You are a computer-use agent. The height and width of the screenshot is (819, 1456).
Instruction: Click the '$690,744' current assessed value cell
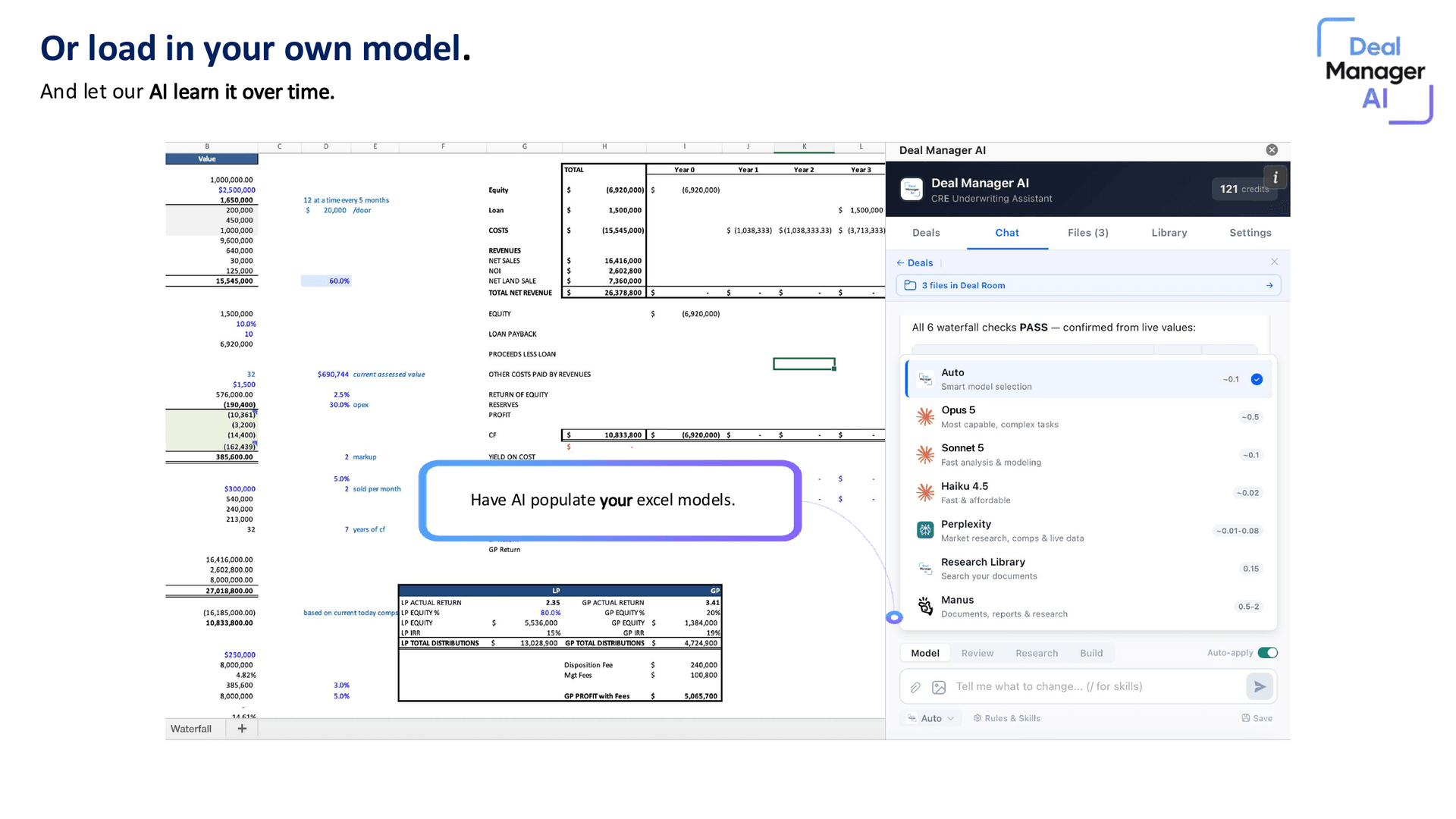point(333,375)
